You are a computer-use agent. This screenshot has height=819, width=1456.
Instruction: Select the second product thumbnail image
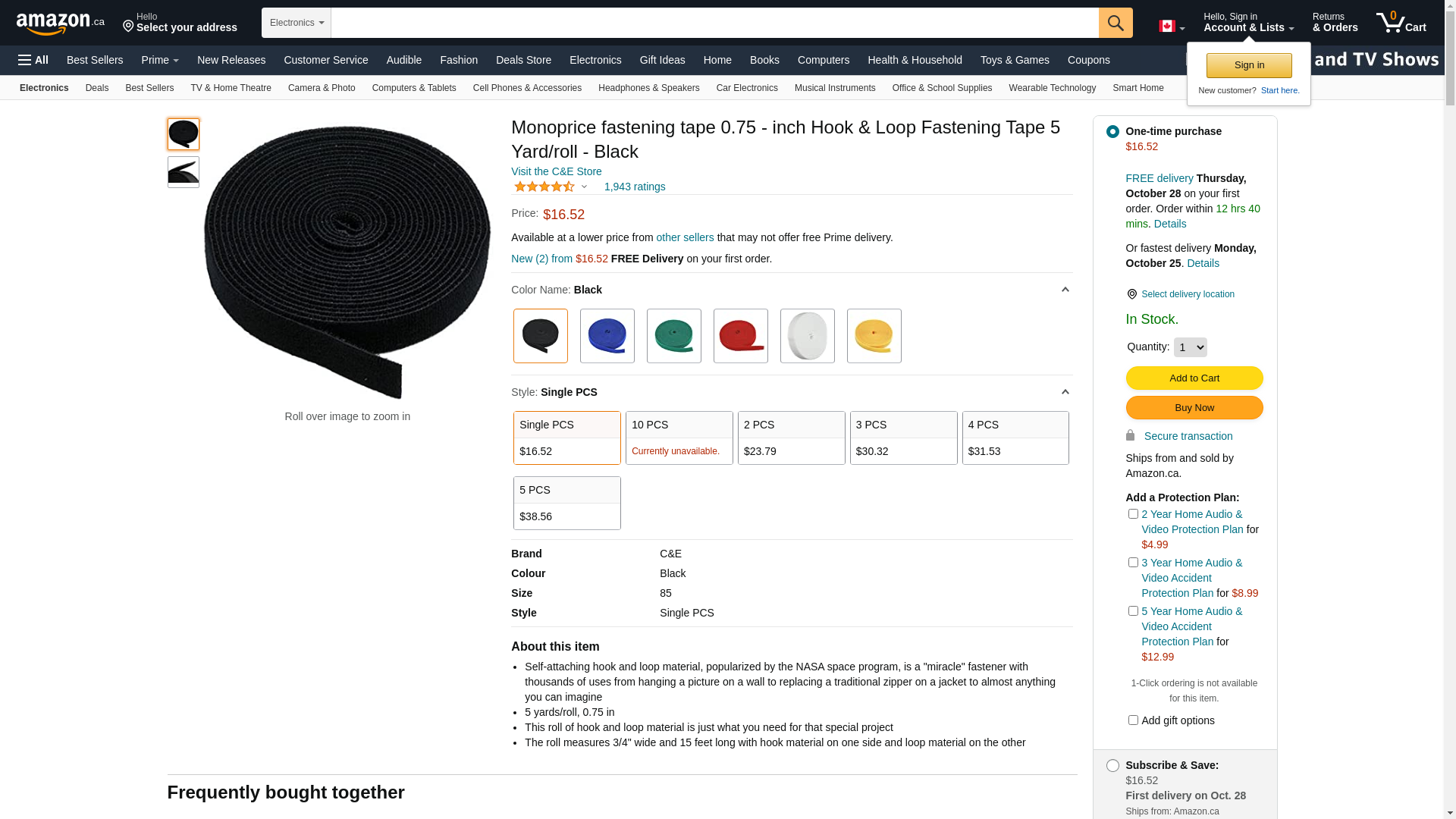[184, 172]
